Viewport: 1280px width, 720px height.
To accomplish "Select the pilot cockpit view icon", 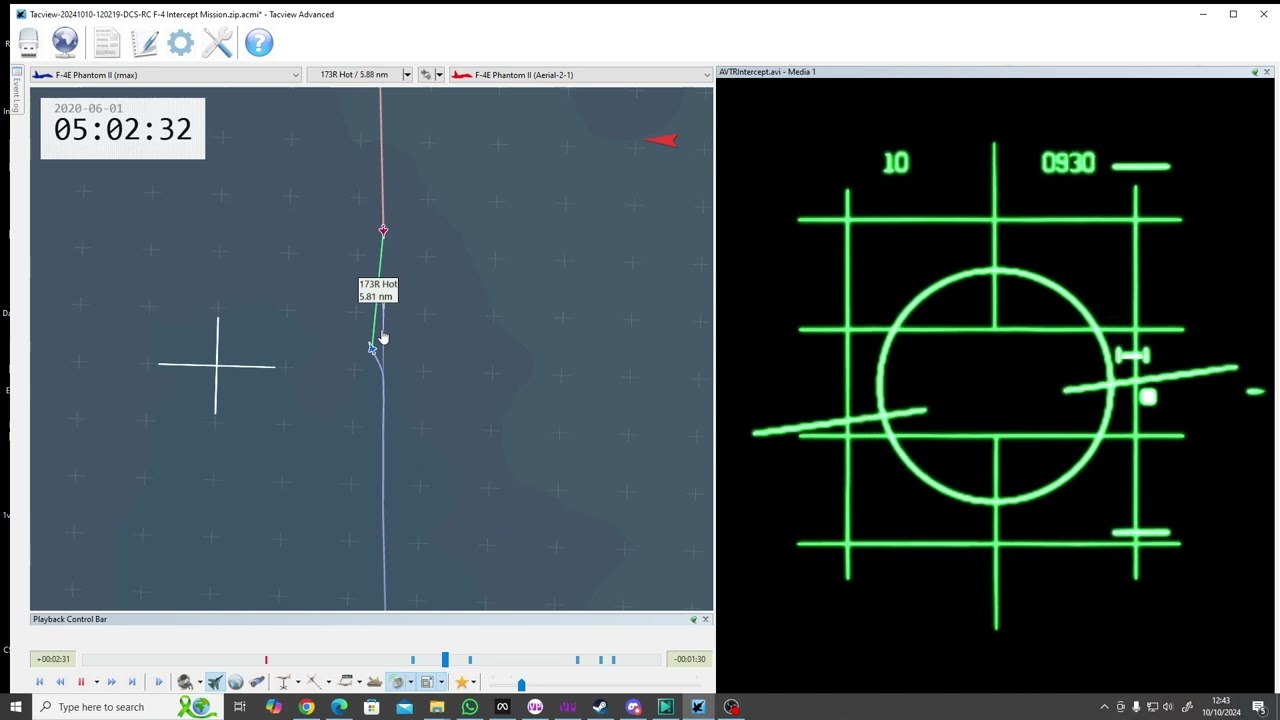I will point(185,682).
